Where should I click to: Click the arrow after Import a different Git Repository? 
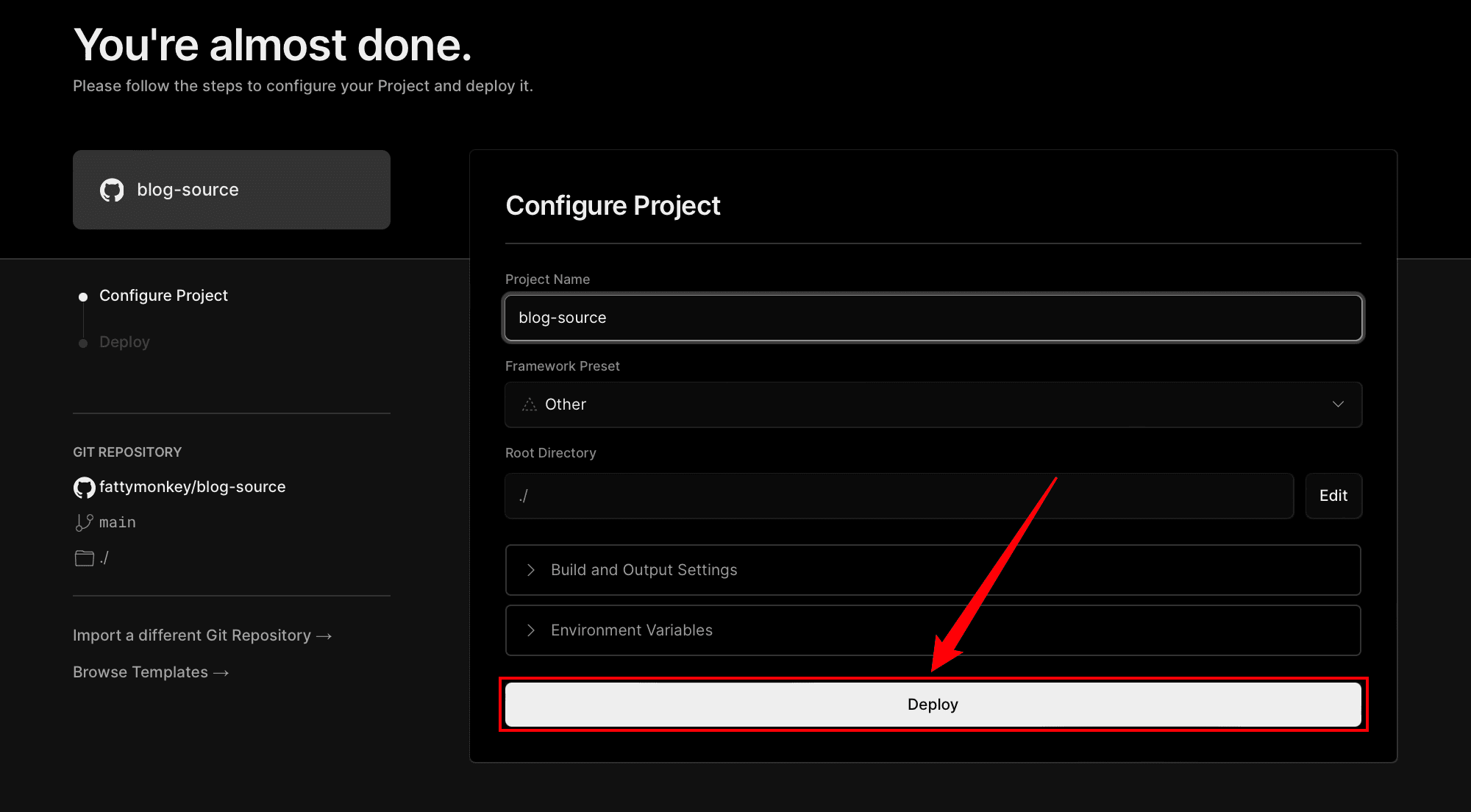click(x=324, y=636)
